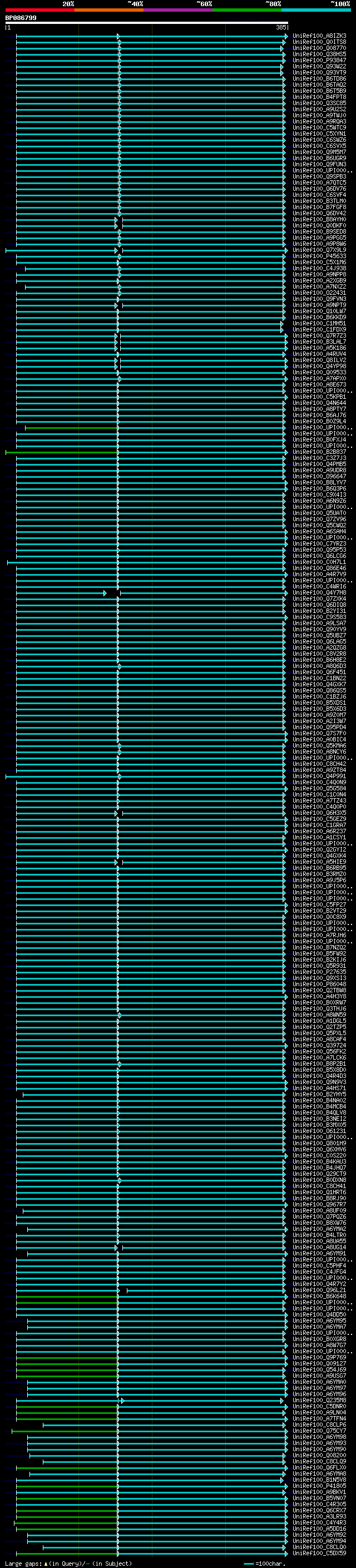
Task: Click label UniRef100_C5GEZ9
Action: 319,819
